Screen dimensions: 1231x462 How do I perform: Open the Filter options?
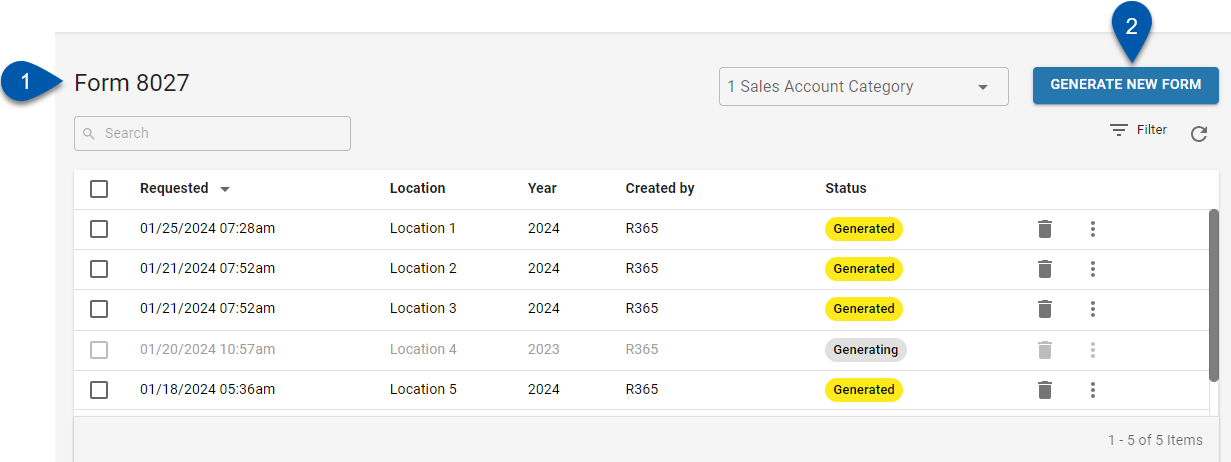(x=1139, y=130)
